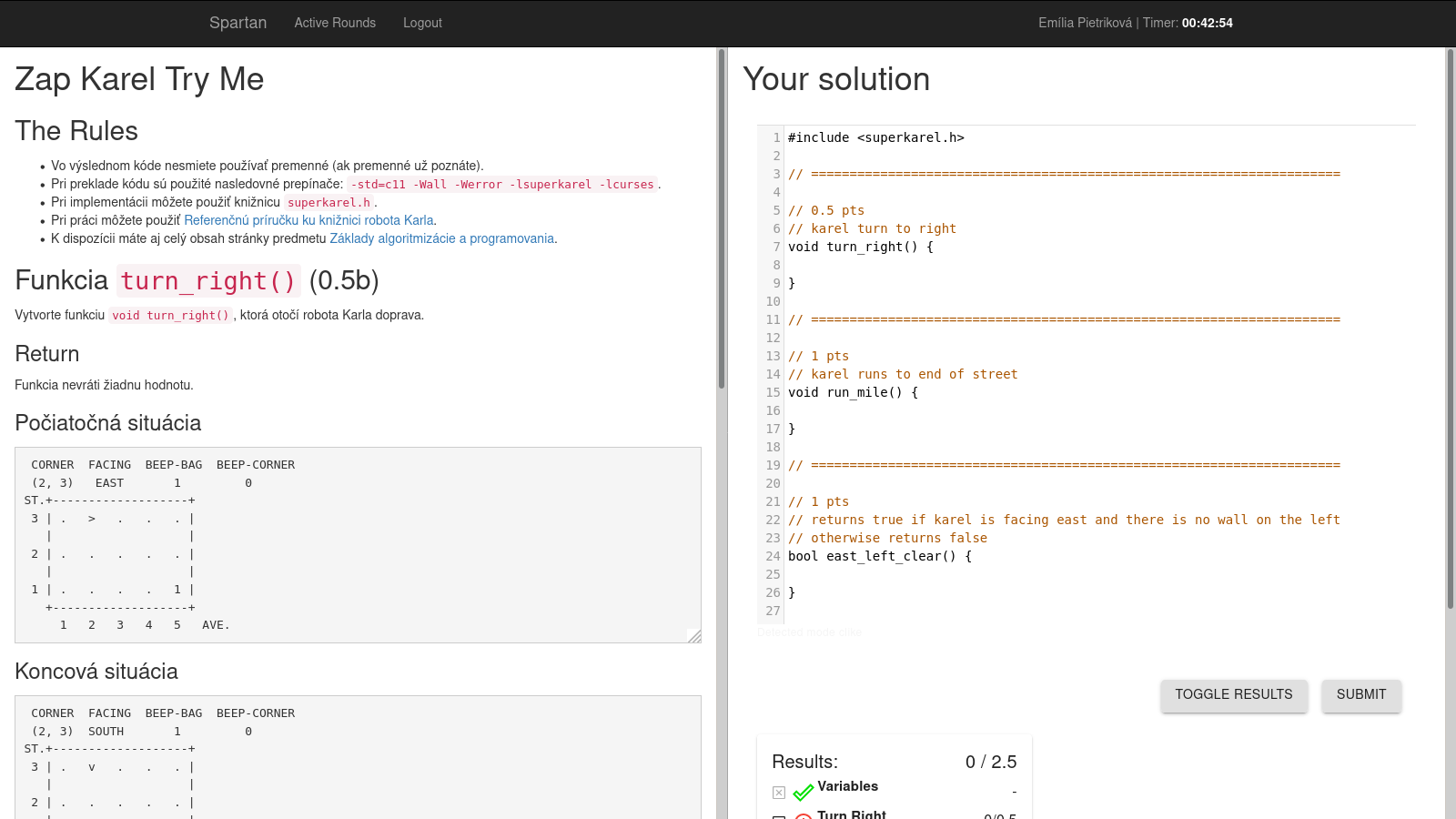The image size is (1456, 819).
Task: Submit the solution with the SUBMIT button
Action: tap(1361, 695)
